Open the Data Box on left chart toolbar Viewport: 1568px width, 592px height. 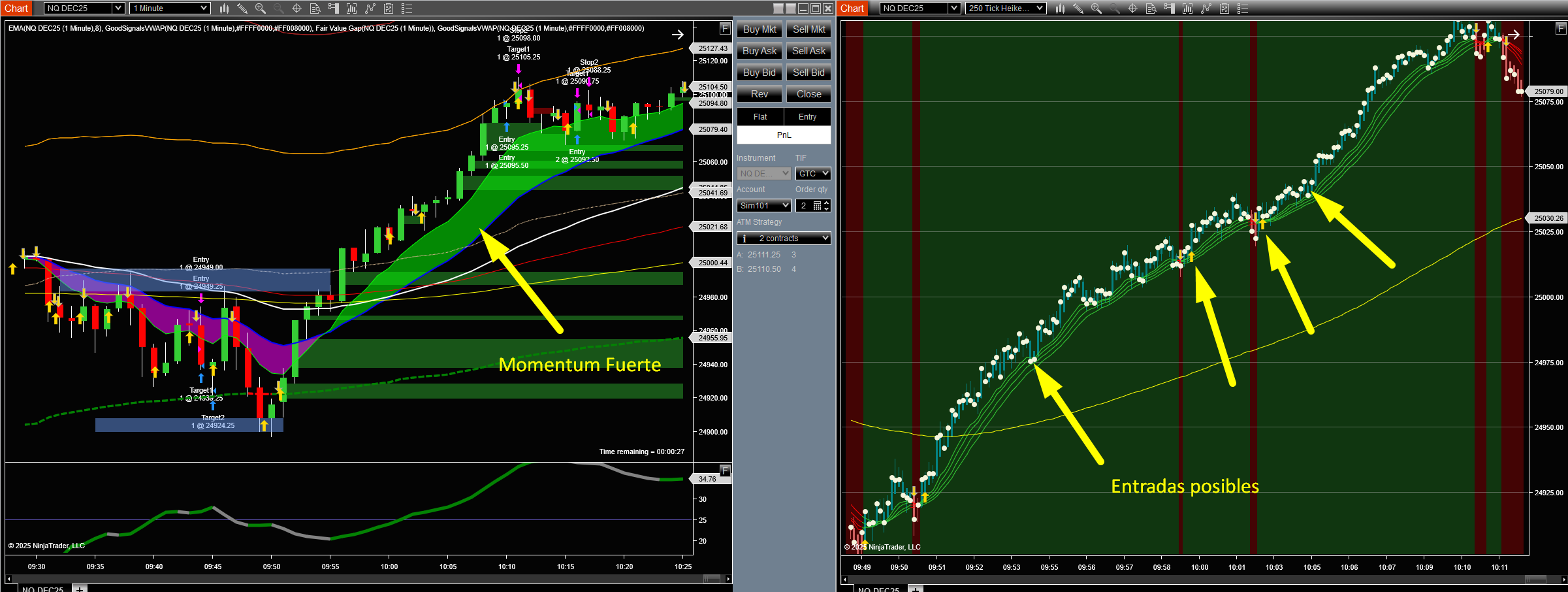pyautogui.click(x=315, y=8)
